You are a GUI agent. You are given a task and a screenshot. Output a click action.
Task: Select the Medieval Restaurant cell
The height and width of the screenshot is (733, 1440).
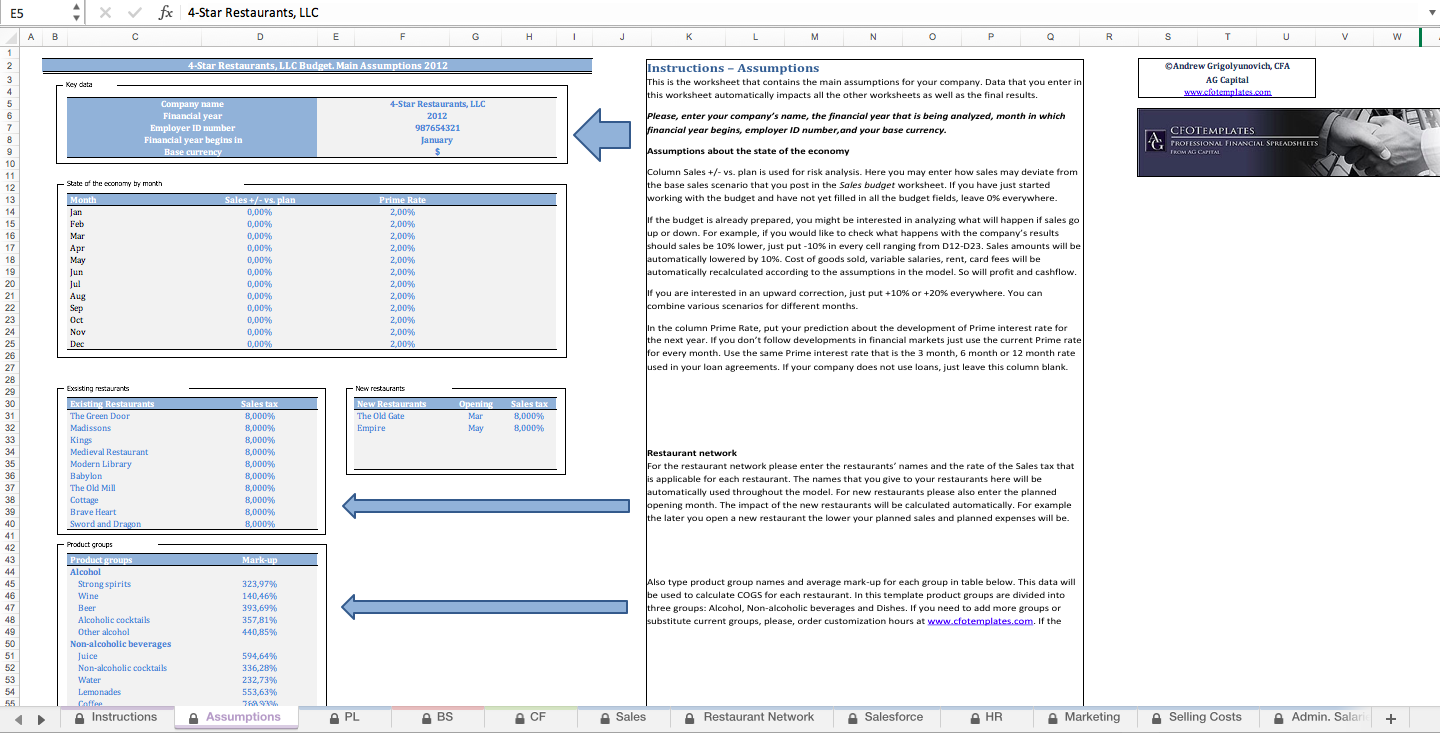(135, 452)
